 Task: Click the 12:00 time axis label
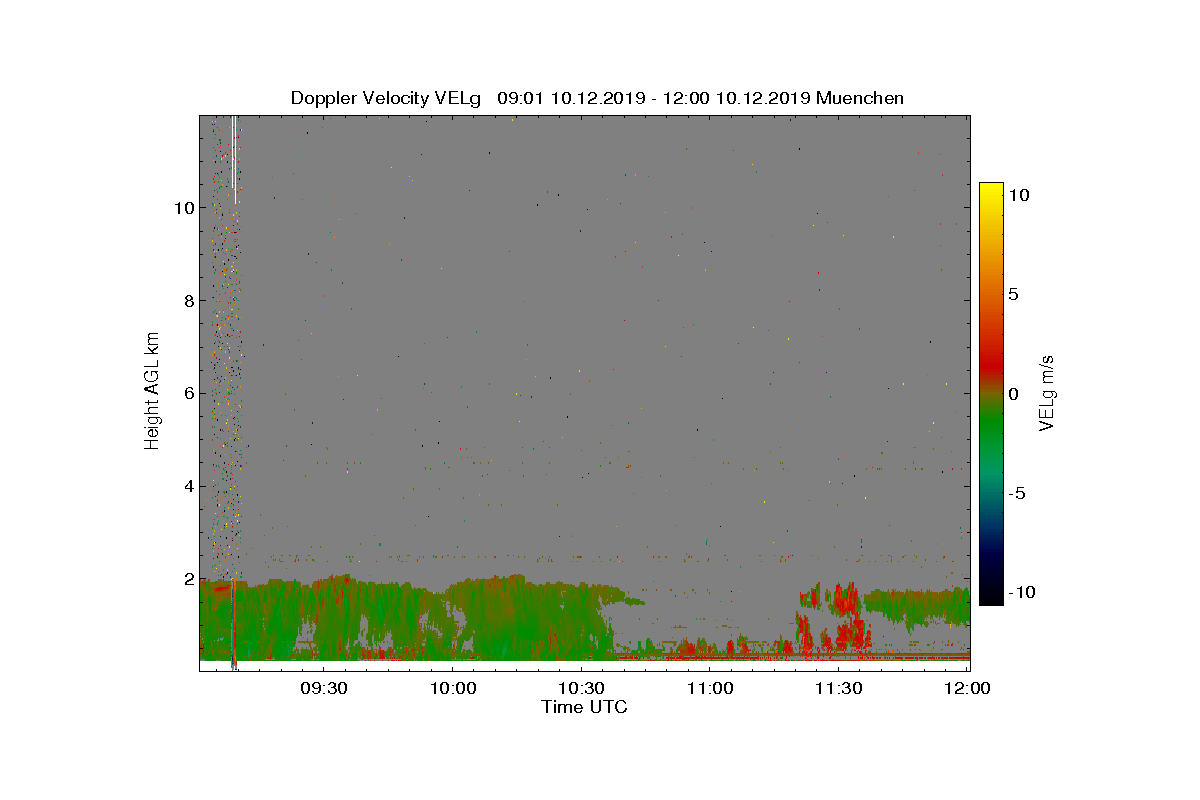click(967, 689)
